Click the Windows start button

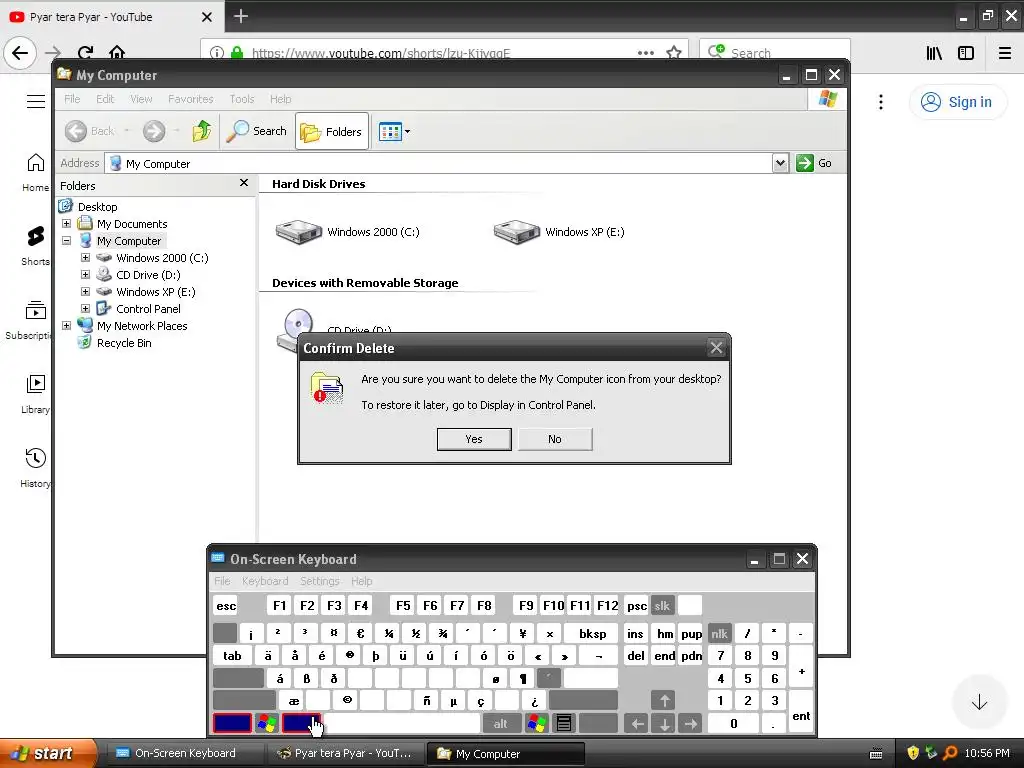pos(48,753)
